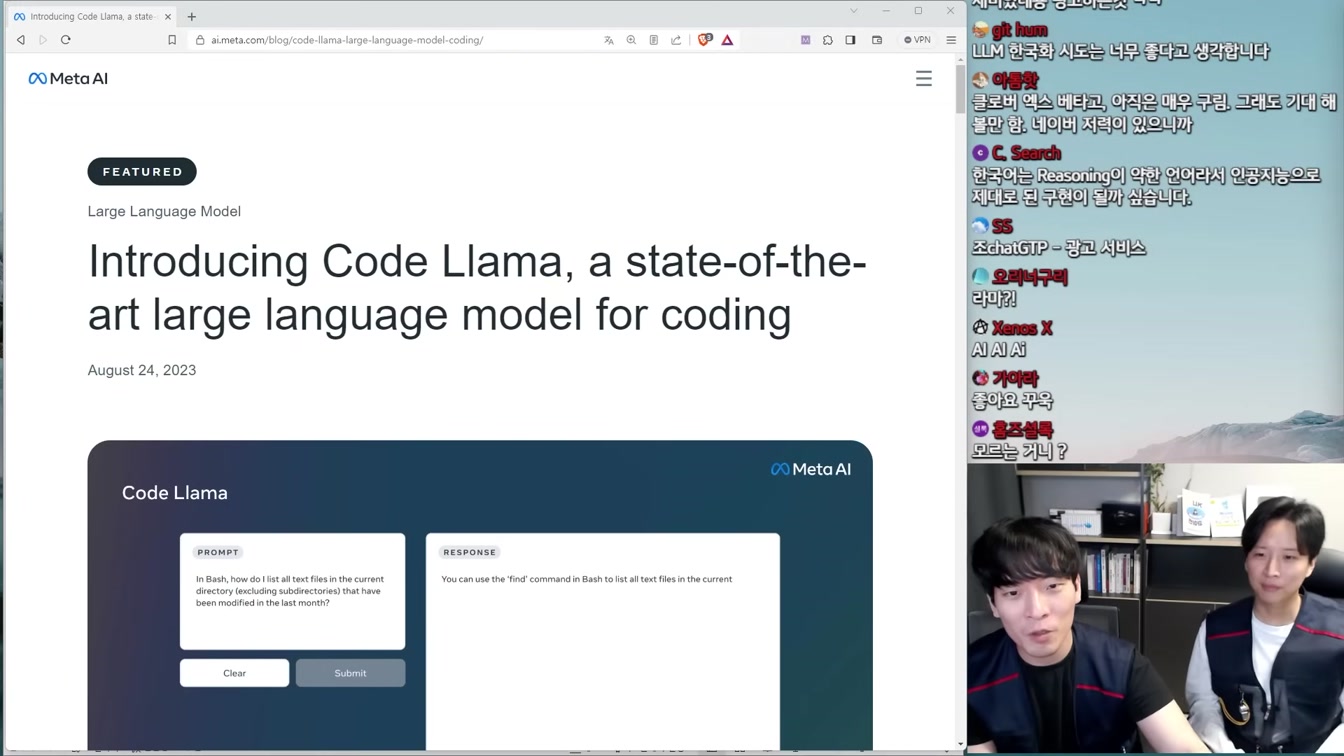
Task: Click the article headline text
Action: [x=477, y=288]
